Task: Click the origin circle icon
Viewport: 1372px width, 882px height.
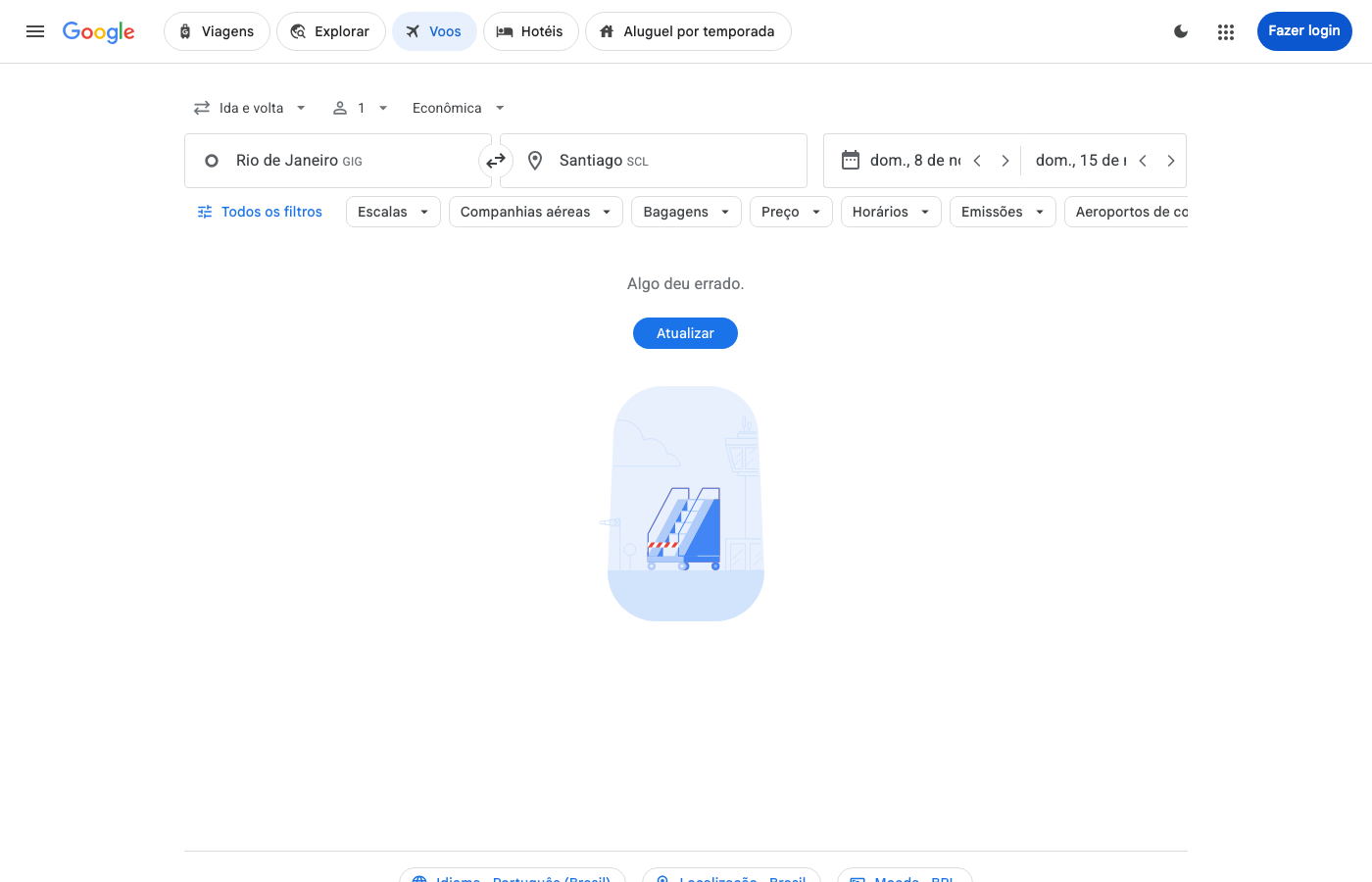Action: [x=212, y=161]
